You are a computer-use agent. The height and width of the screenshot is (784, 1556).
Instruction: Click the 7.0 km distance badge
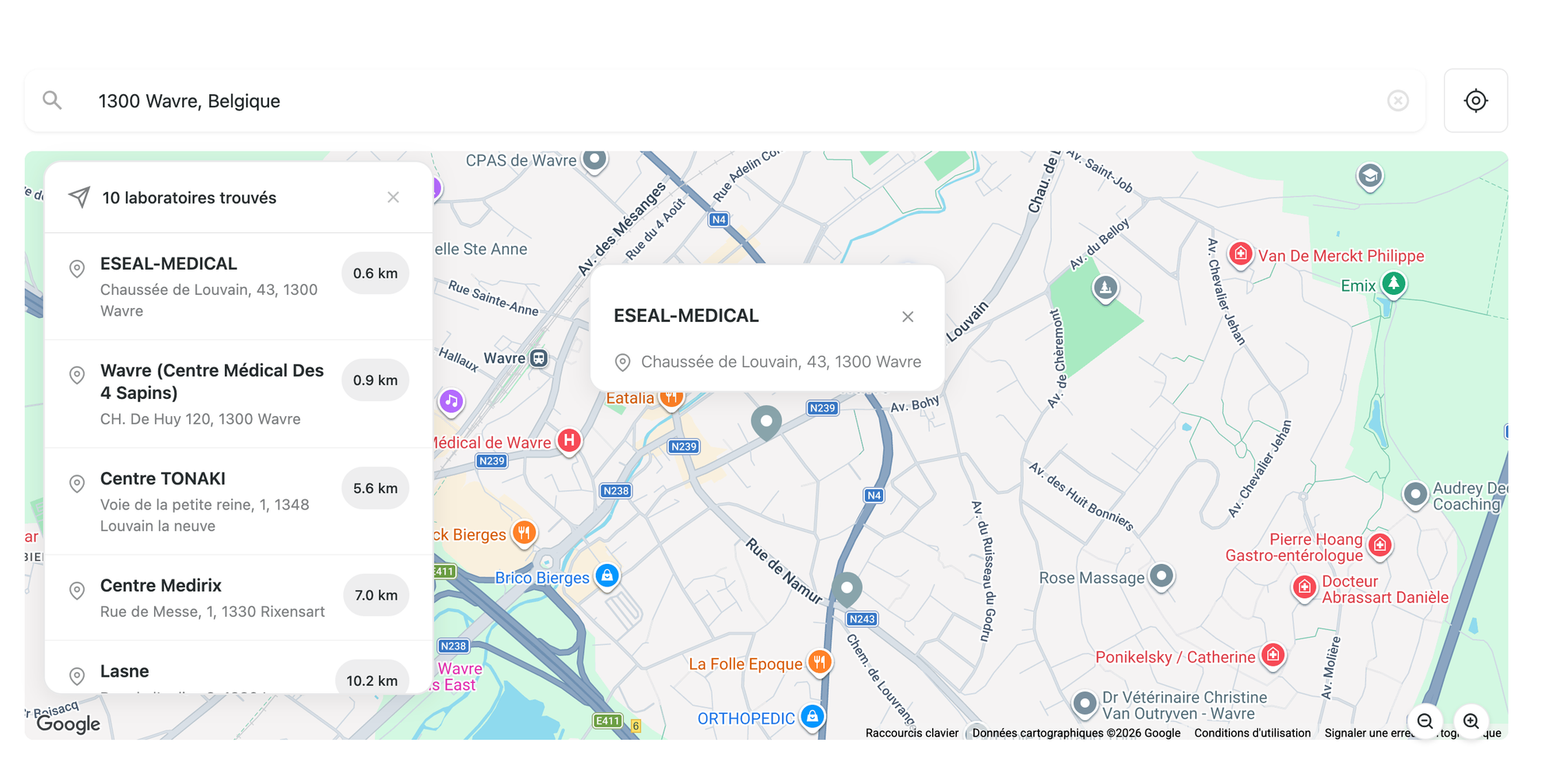[x=376, y=595]
